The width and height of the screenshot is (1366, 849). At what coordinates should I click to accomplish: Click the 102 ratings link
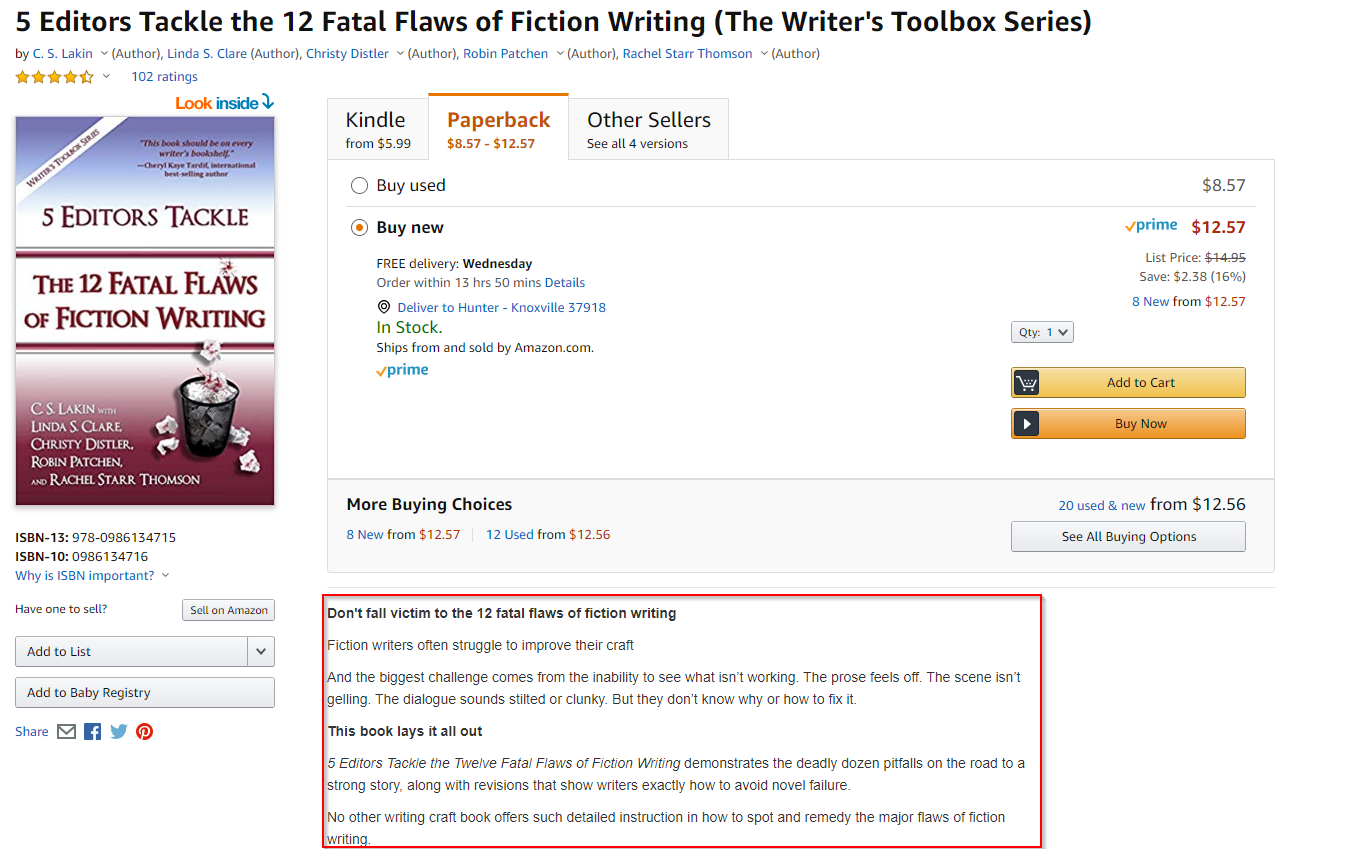[x=163, y=76]
